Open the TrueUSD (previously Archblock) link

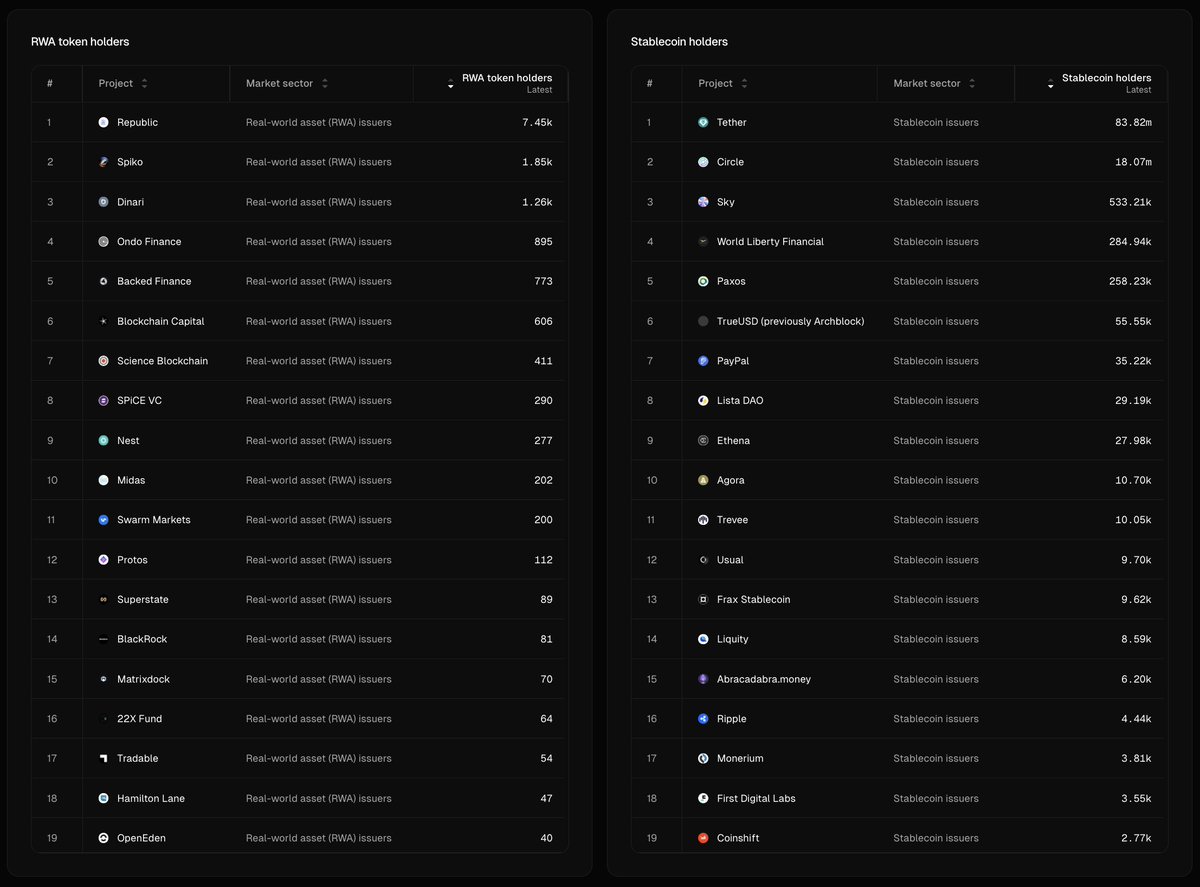790,321
